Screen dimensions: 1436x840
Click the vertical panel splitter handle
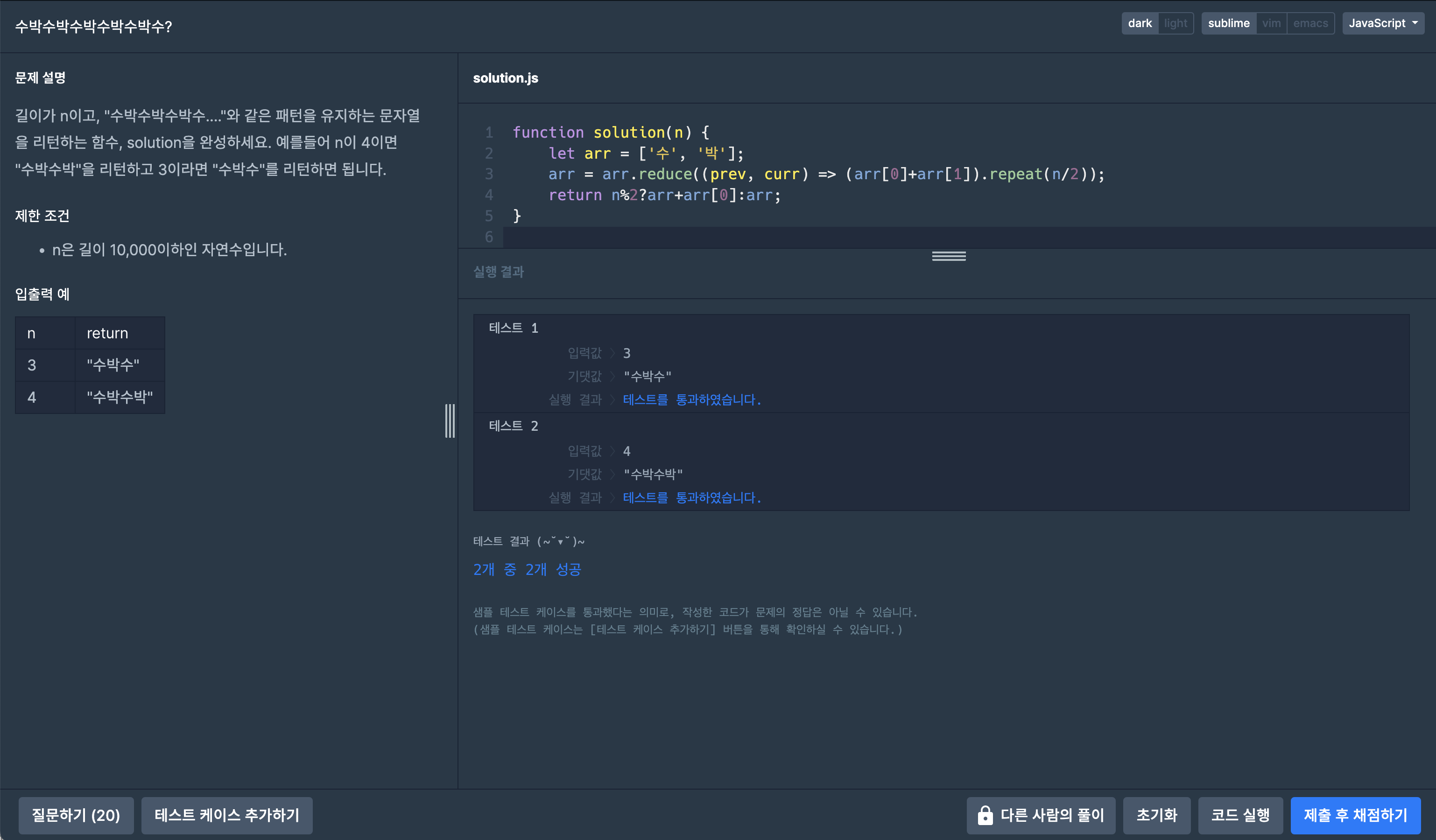pos(450,421)
